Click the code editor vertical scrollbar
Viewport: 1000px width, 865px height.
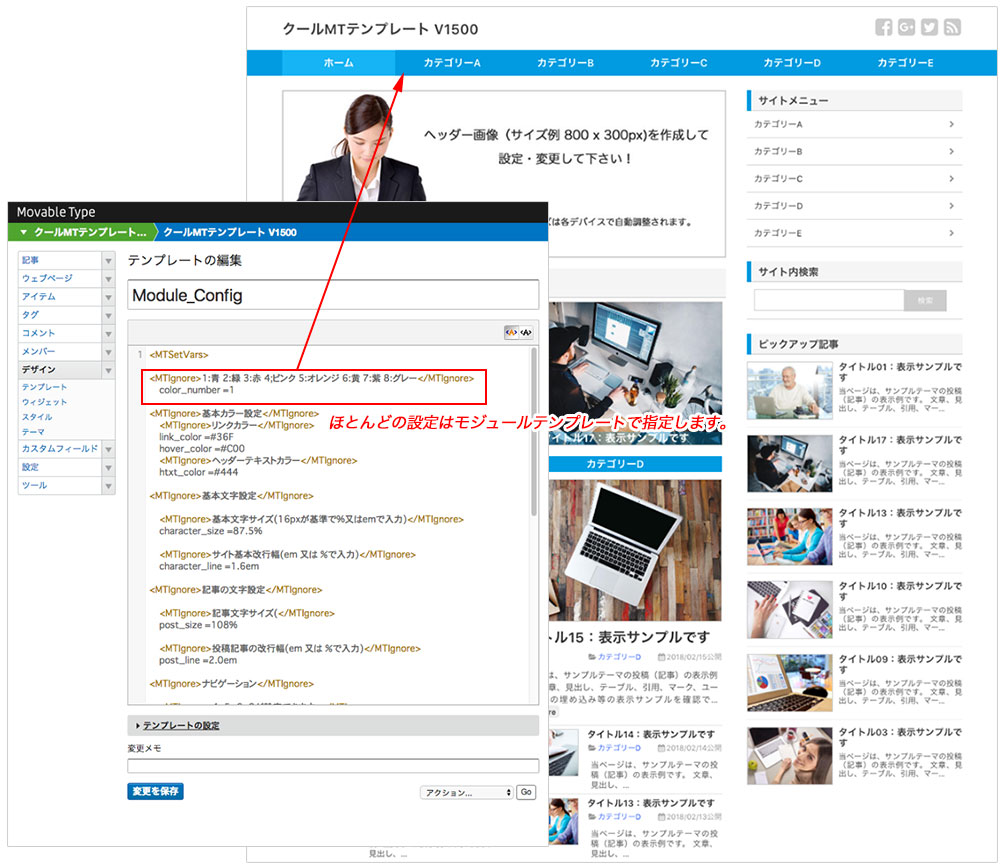coord(534,431)
